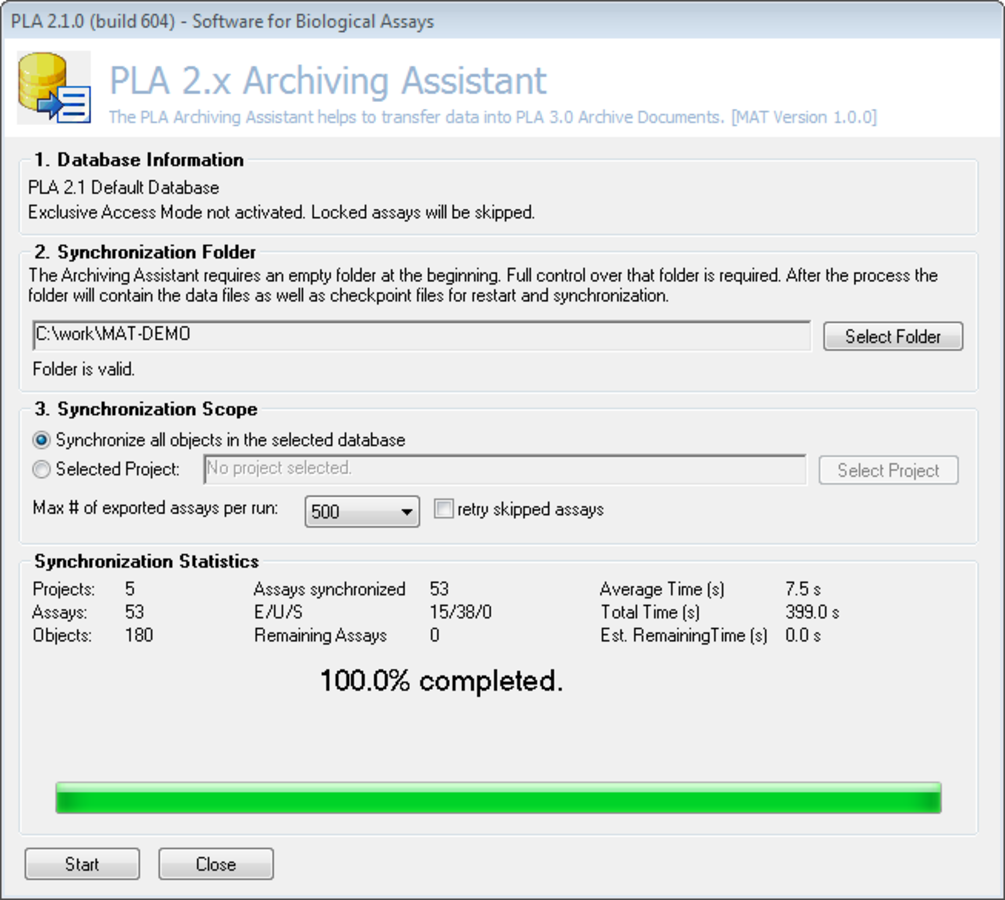Enable "retry skipped assays"
Viewport: 1005px width, 900px height.
click(x=443, y=508)
